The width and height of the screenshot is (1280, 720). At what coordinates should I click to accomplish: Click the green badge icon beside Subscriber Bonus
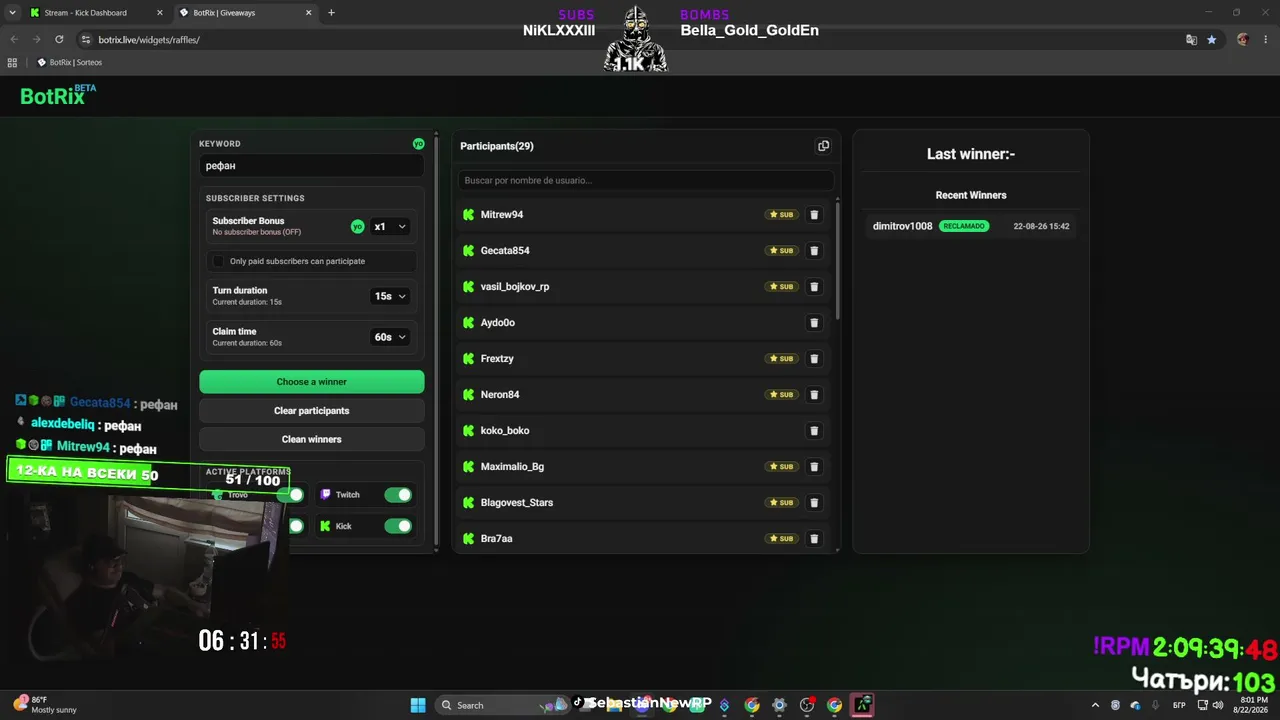tap(357, 227)
